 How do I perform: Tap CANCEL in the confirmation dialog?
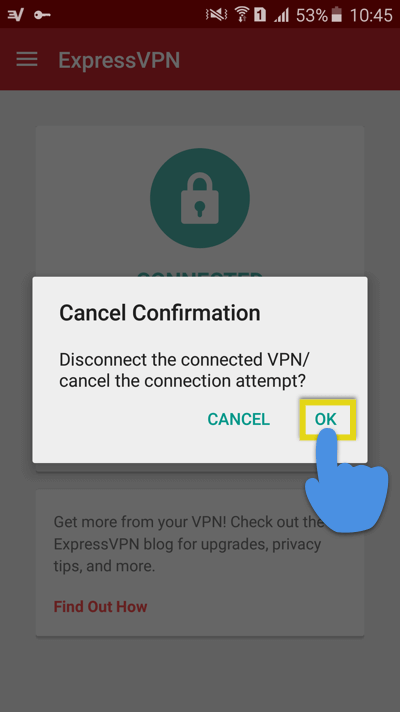[238, 419]
